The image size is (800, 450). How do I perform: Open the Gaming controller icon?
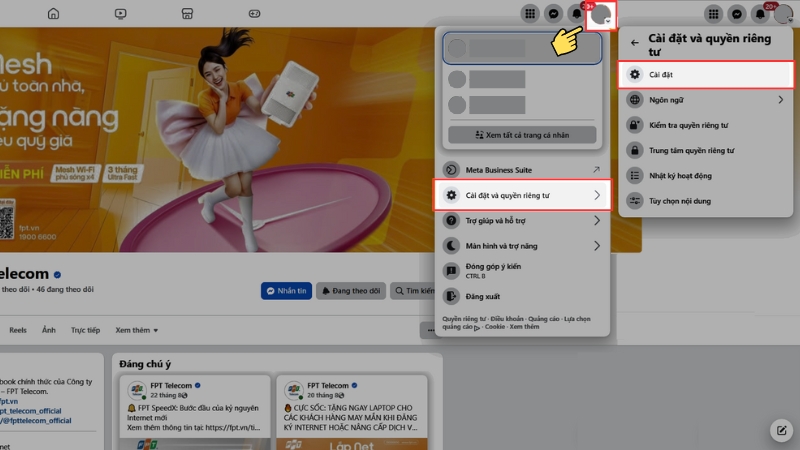253,14
